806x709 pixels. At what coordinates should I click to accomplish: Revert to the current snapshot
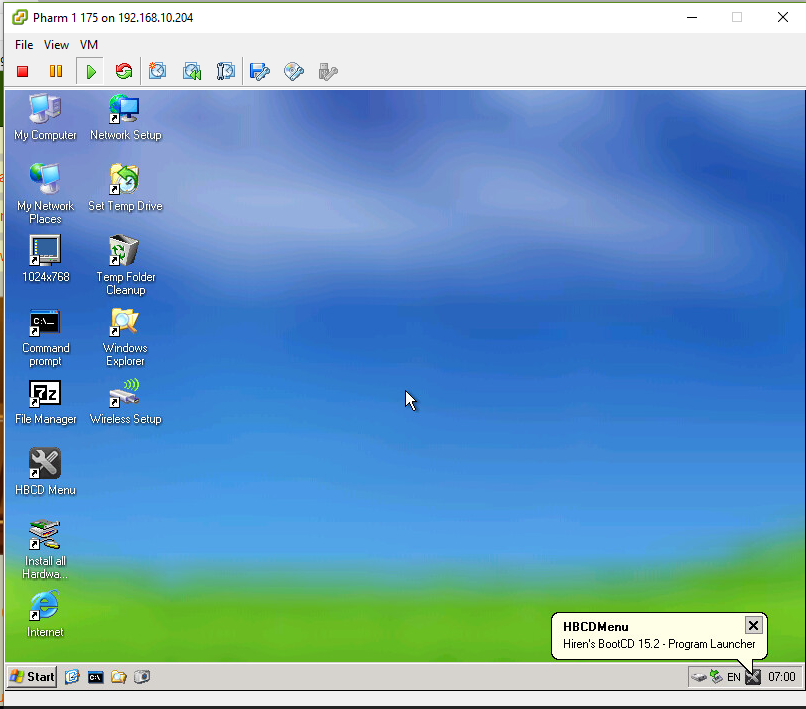(192, 71)
